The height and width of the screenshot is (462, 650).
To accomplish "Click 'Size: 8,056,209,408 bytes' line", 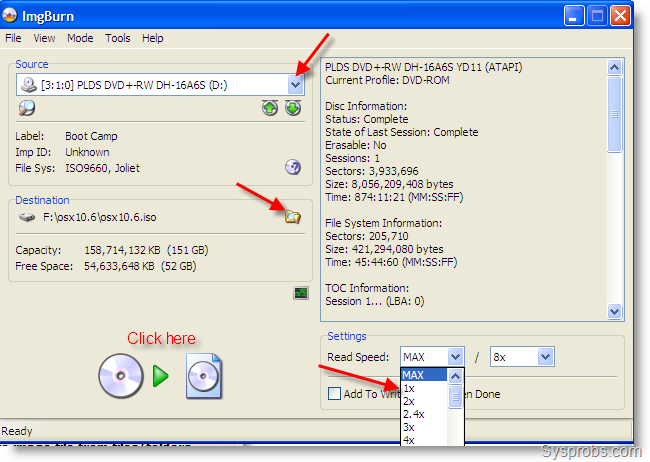I will click(389, 184).
